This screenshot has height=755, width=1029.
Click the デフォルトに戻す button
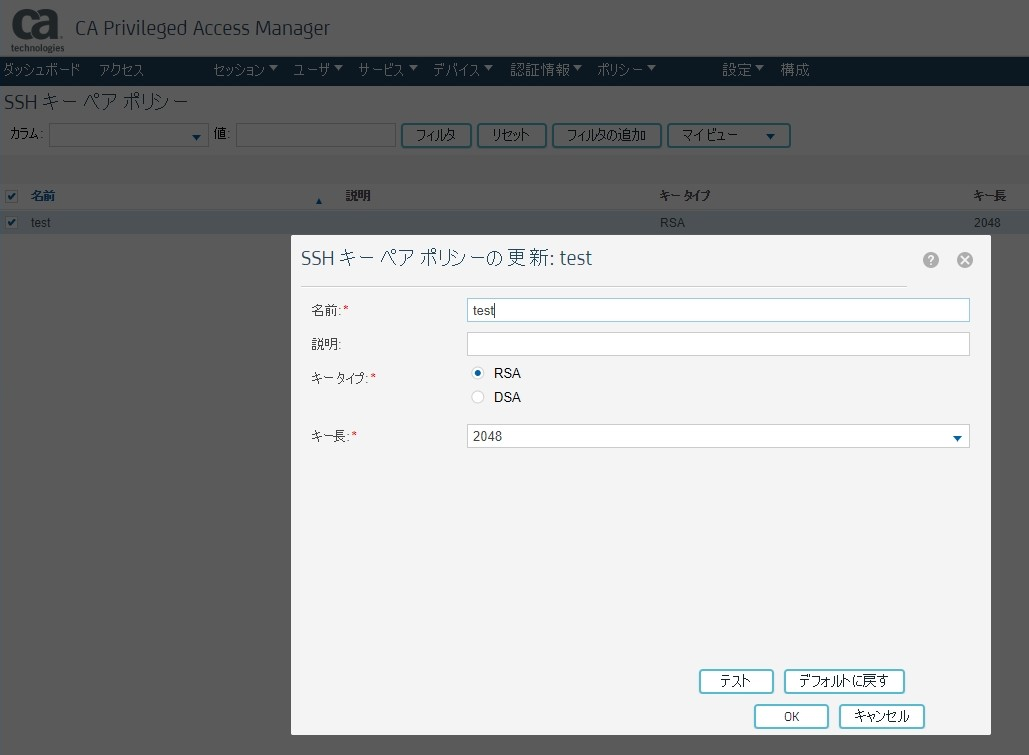[844, 682]
